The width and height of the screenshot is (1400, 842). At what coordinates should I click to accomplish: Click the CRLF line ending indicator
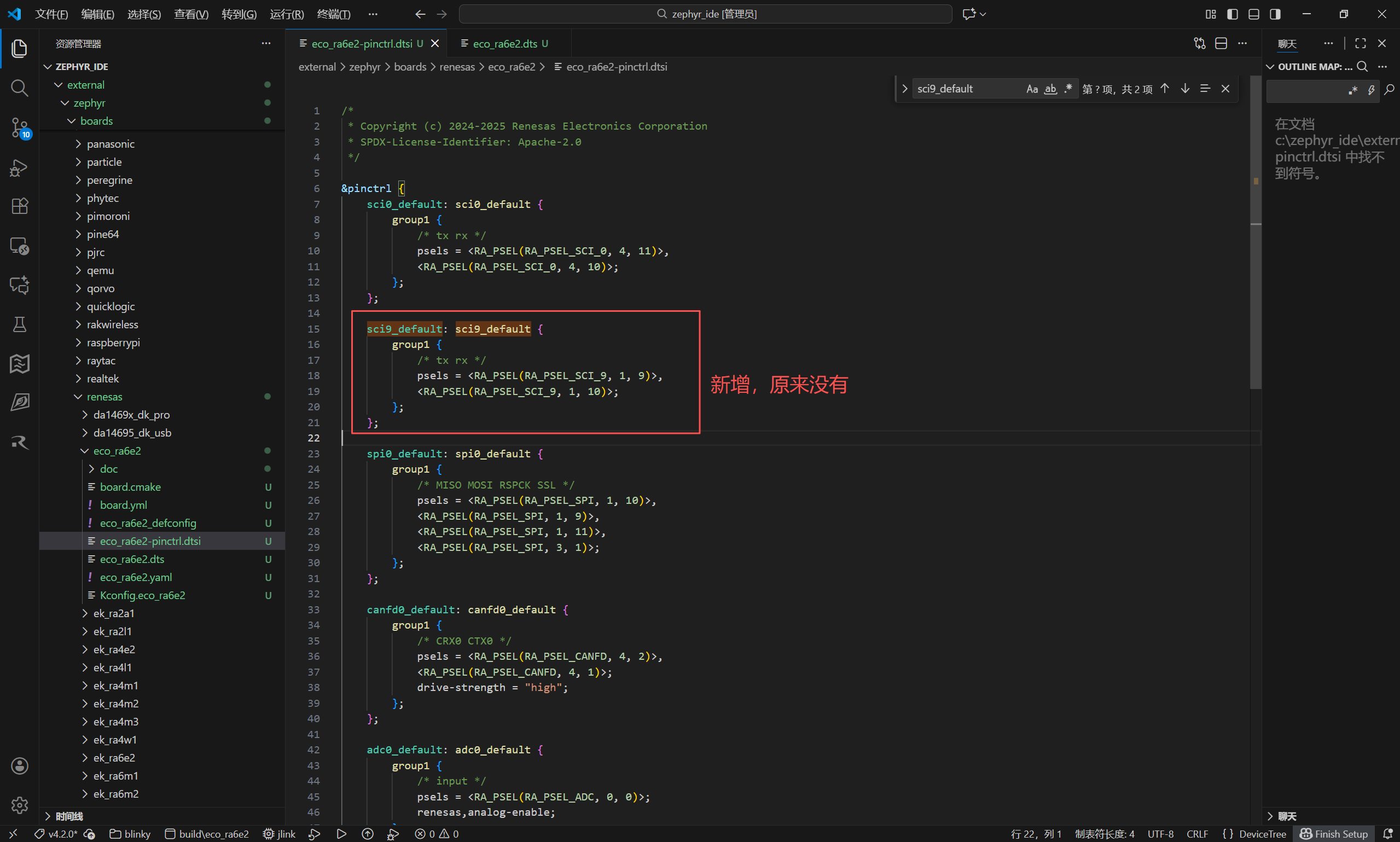pos(1197,833)
